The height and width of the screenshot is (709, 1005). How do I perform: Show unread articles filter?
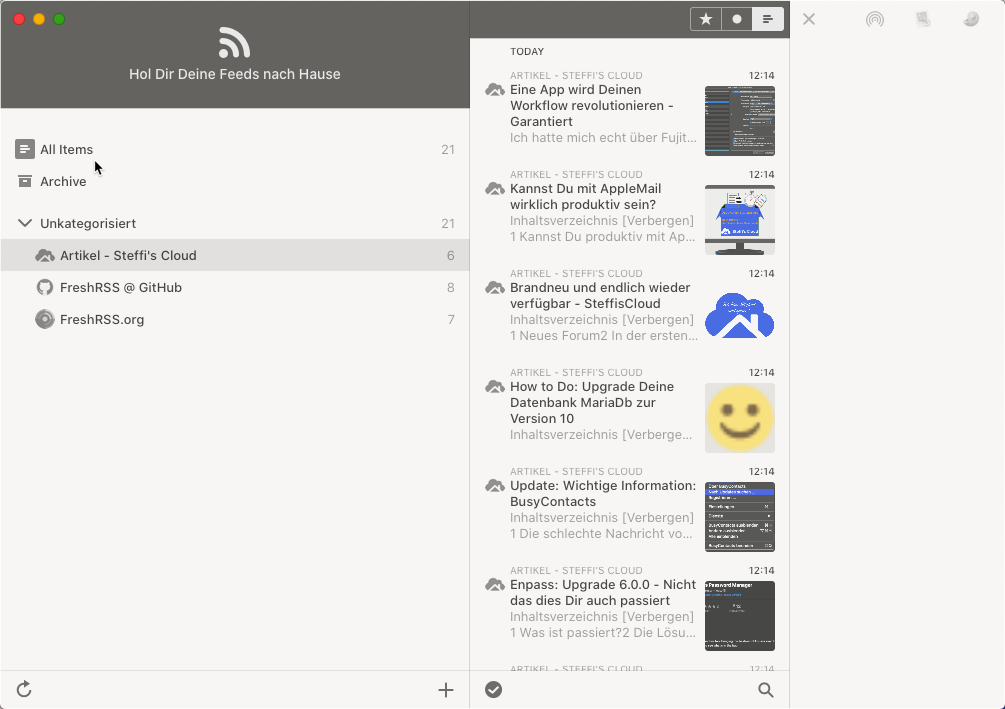[x=737, y=19]
